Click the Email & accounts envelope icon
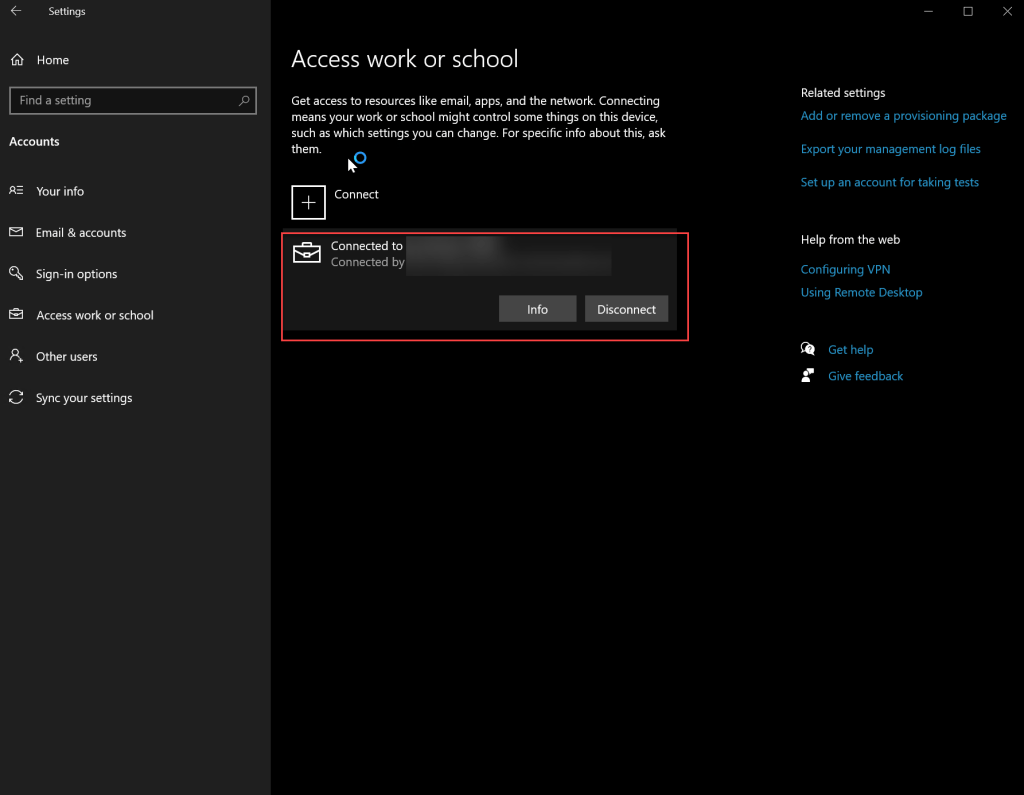This screenshot has height=795, width=1024. pyautogui.click(x=16, y=232)
